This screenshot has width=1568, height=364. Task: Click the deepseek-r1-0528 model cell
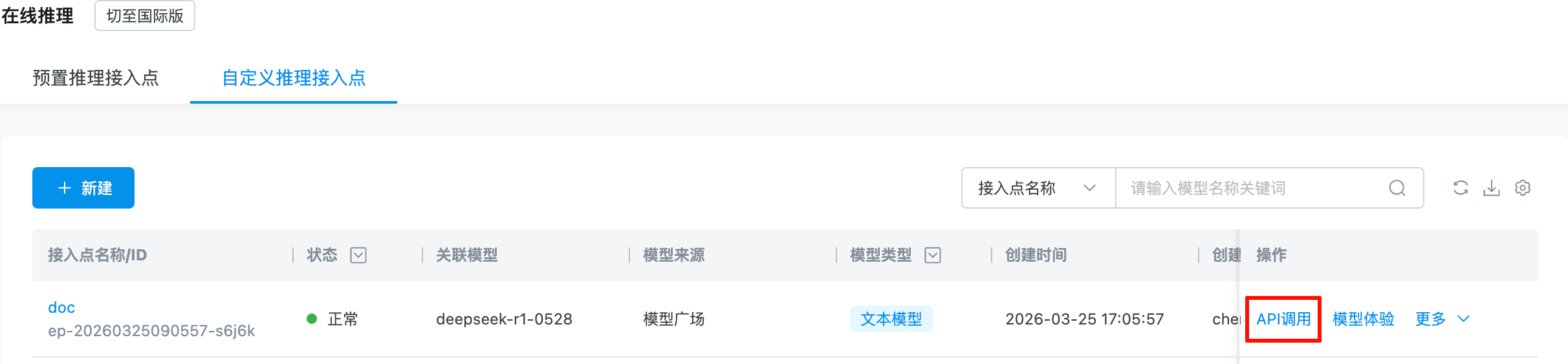[504, 319]
